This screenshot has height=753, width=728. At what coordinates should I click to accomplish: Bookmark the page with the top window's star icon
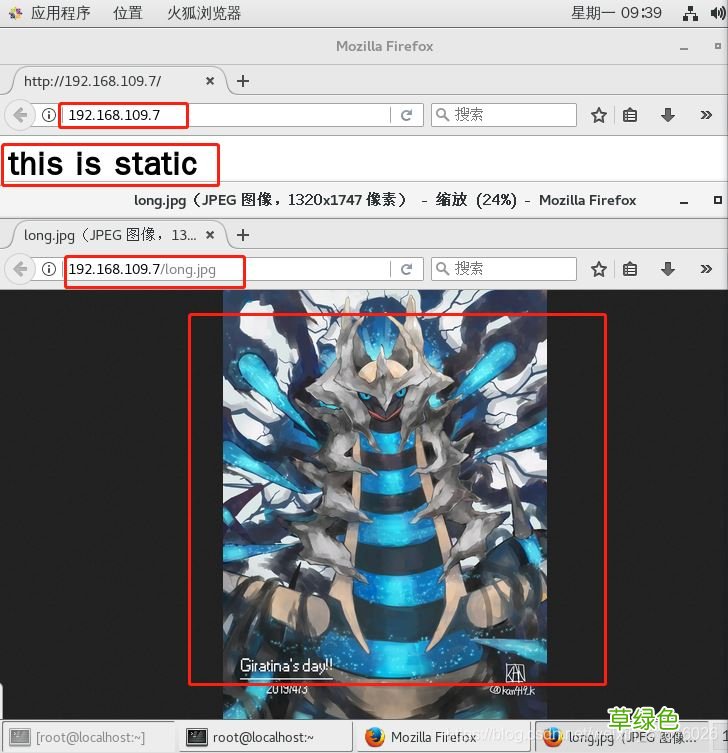click(599, 116)
